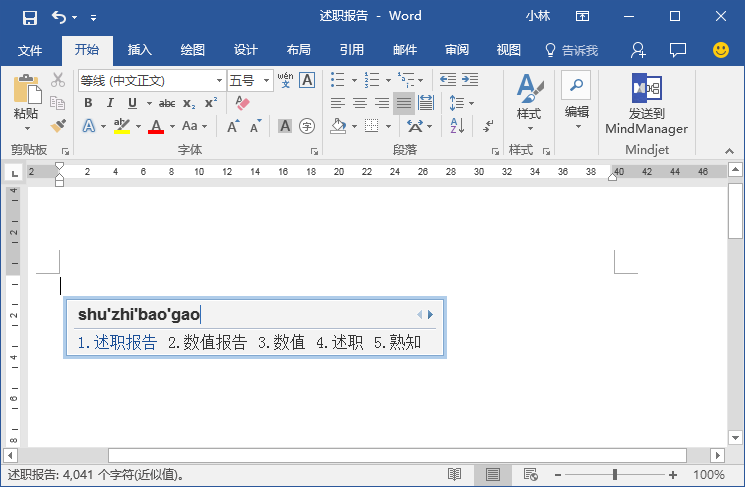Click the 小林 account name
This screenshot has width=745, height=487.
click(x=538, y=17)
